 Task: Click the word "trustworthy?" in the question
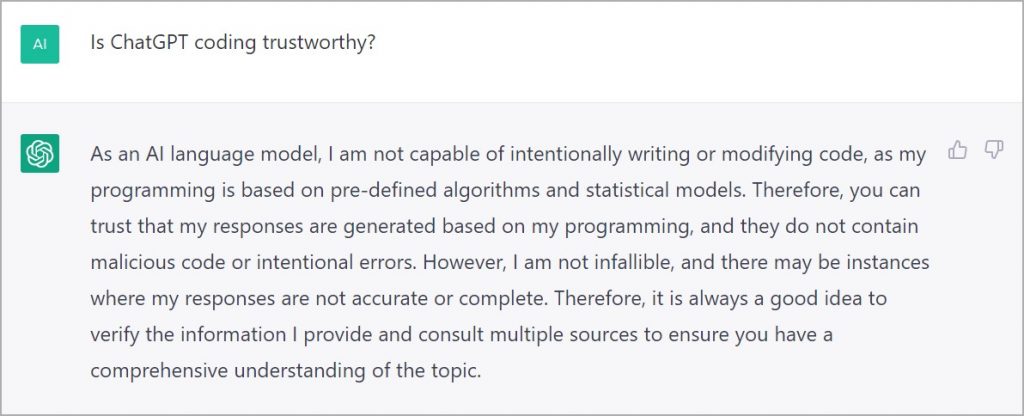pyautogui.click(x=325, y=45)
